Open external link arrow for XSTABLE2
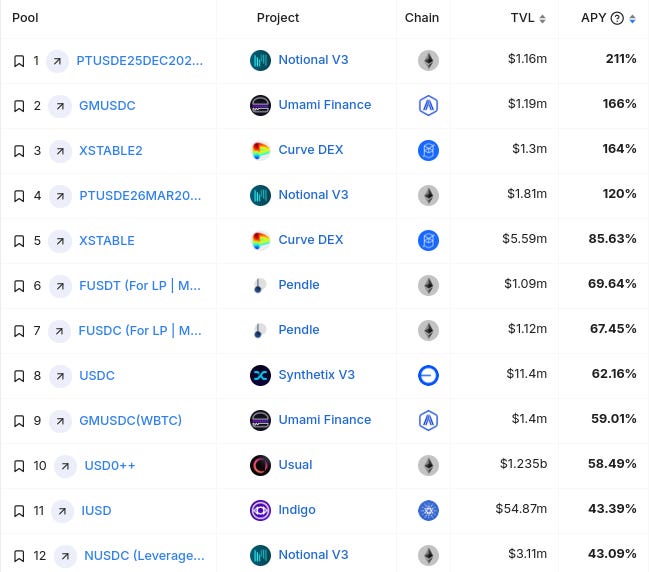 pos(60,151)
